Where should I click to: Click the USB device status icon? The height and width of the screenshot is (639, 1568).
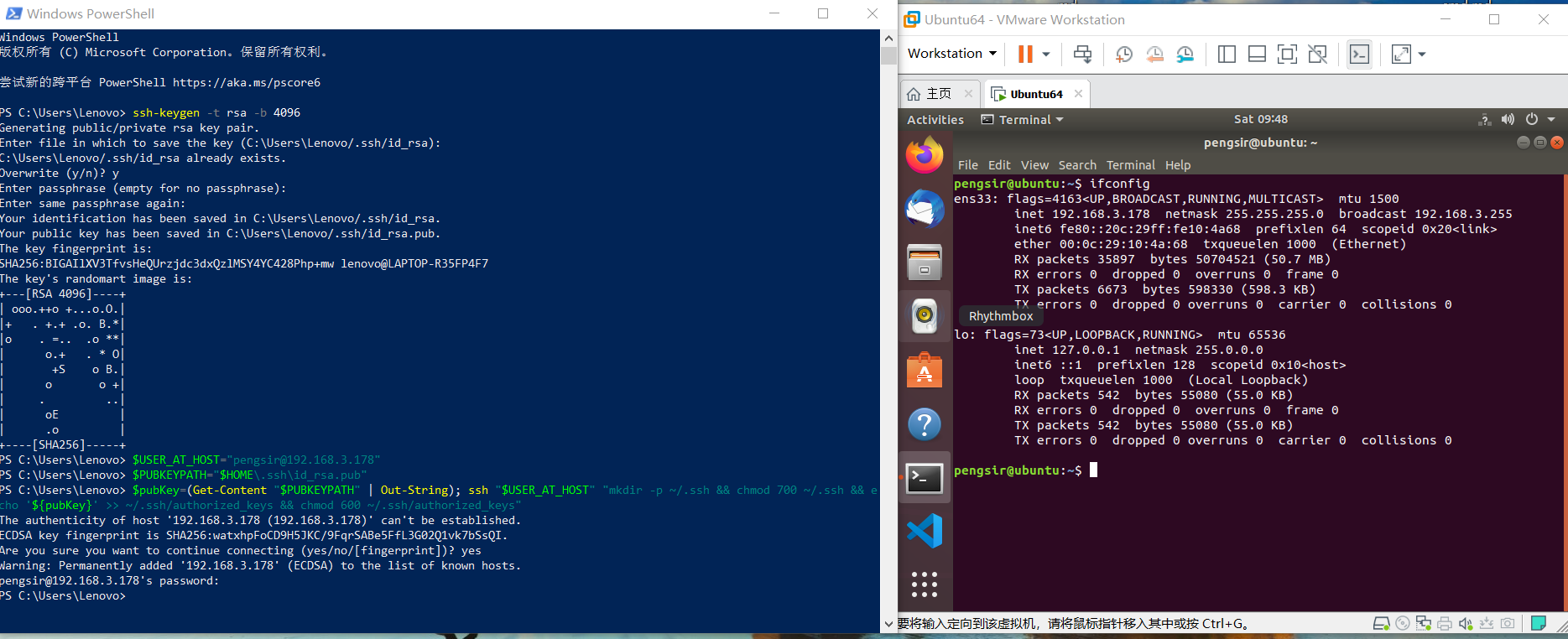(x=1487, y=623)
